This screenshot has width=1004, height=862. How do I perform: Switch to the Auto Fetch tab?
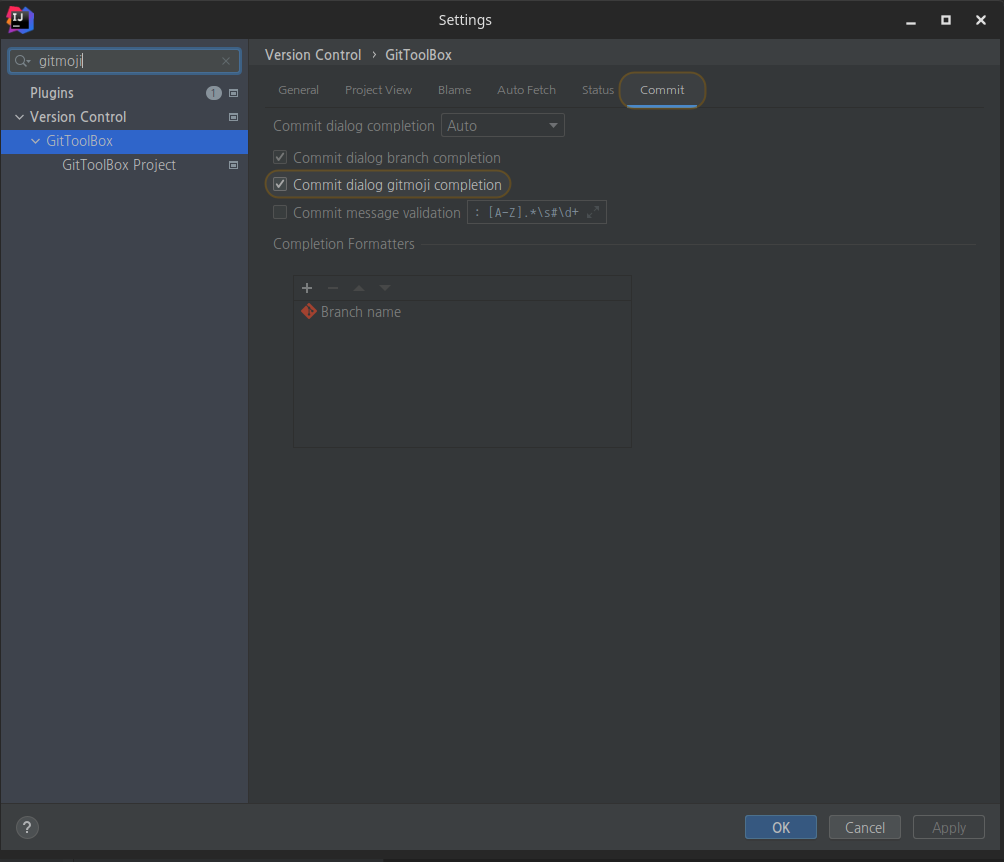tap(526, 90)
